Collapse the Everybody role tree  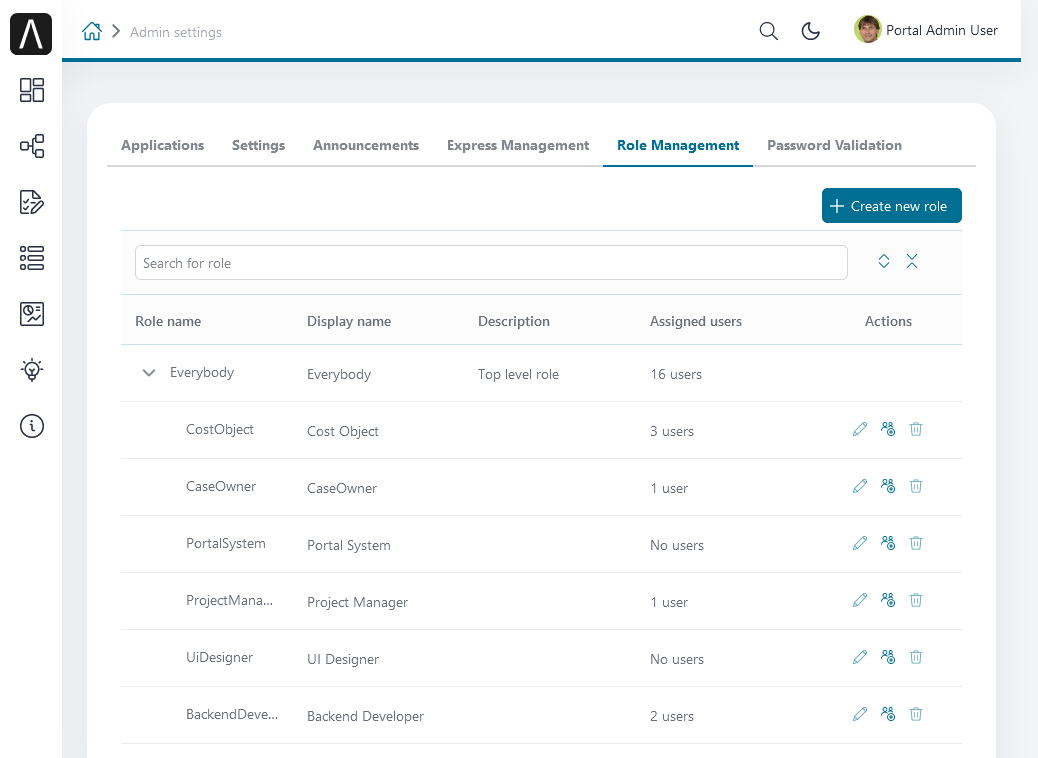[x=149, y=373]
